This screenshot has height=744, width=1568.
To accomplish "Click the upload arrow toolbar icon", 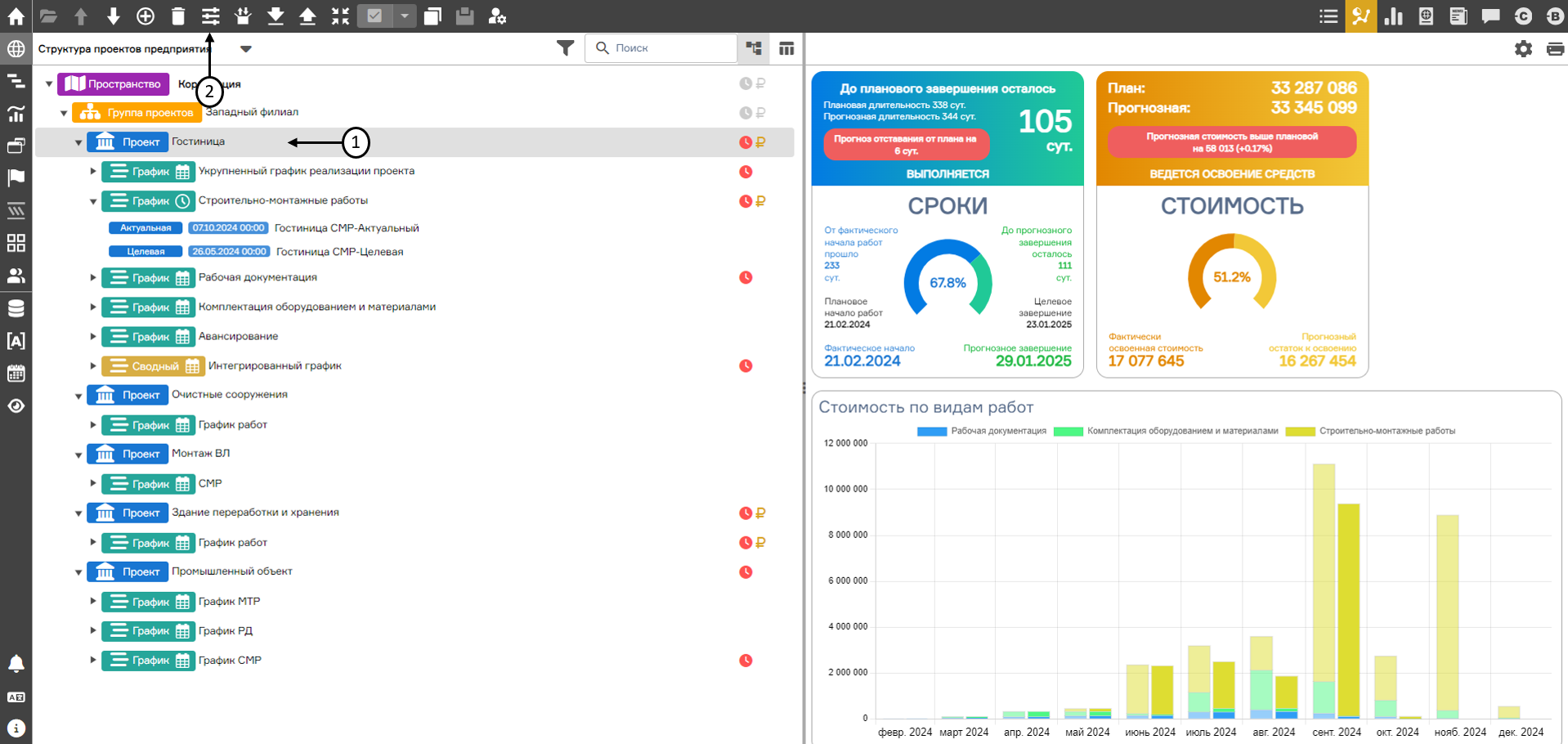I will click(x=307, y=16).
